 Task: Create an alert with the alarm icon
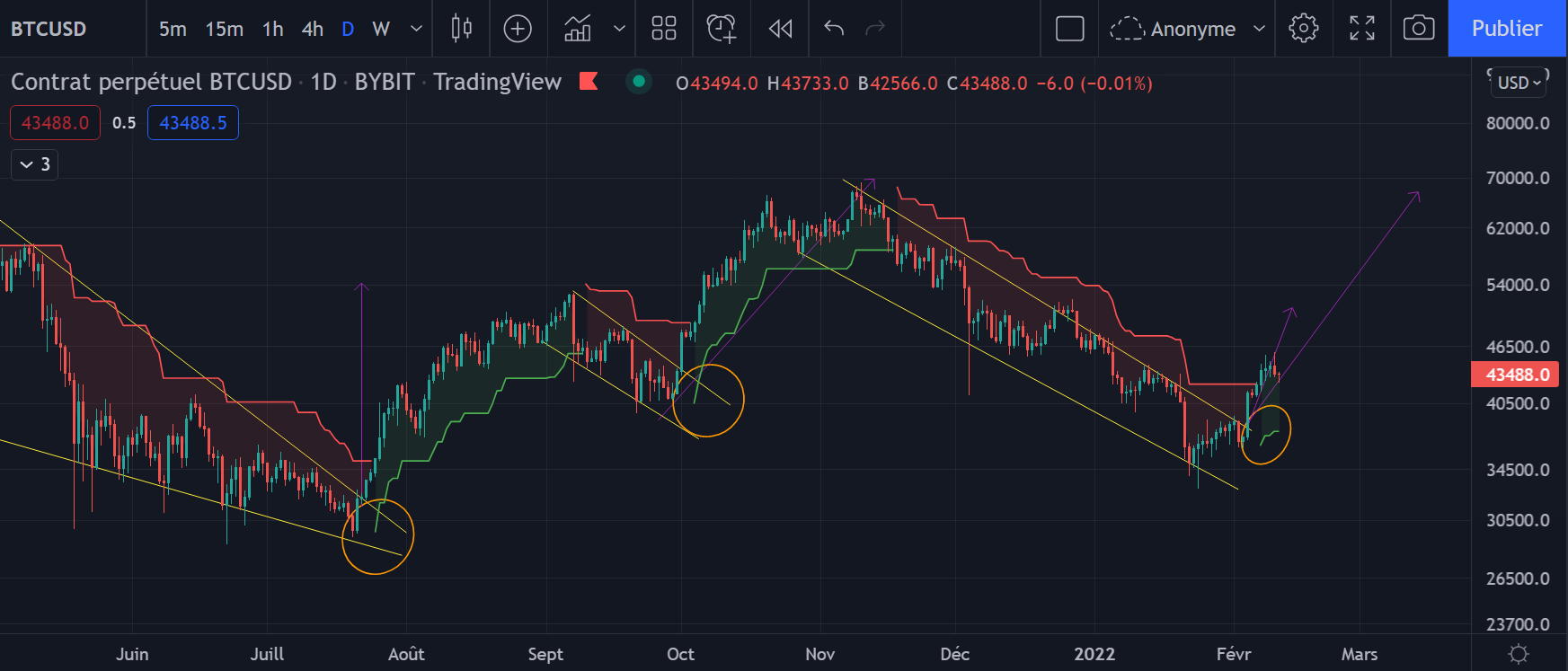[x=722, y=29]
